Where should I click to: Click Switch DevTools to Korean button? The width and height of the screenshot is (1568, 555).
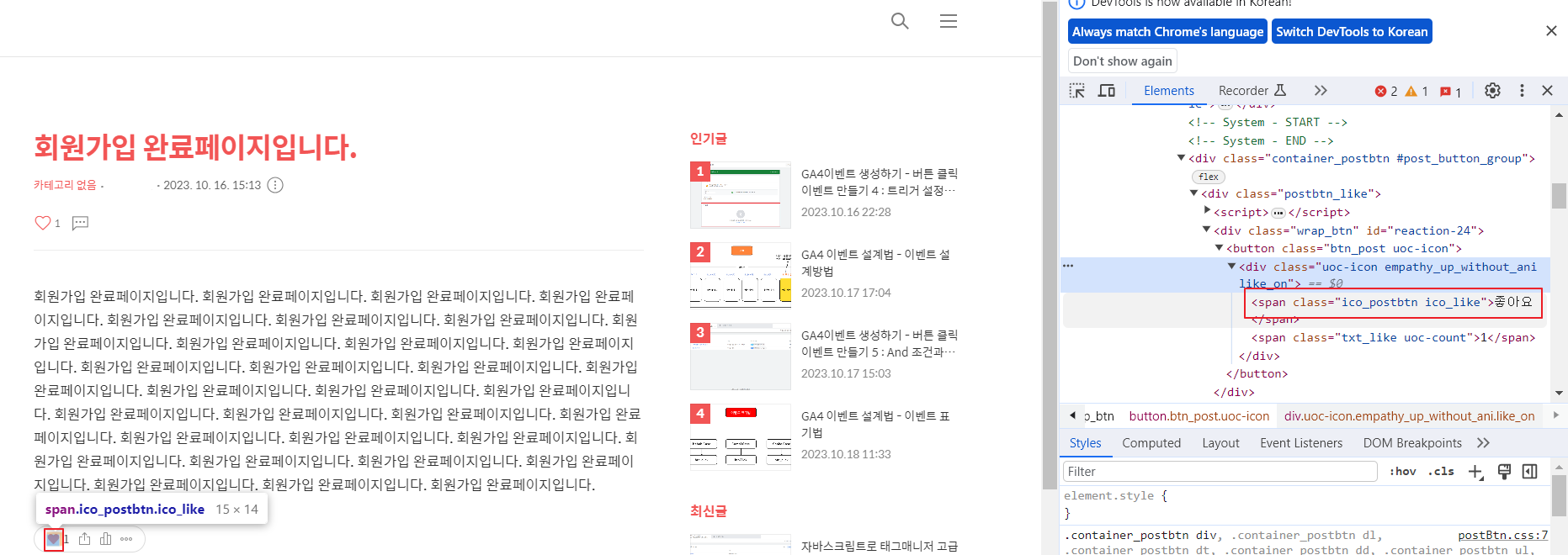1352,32
